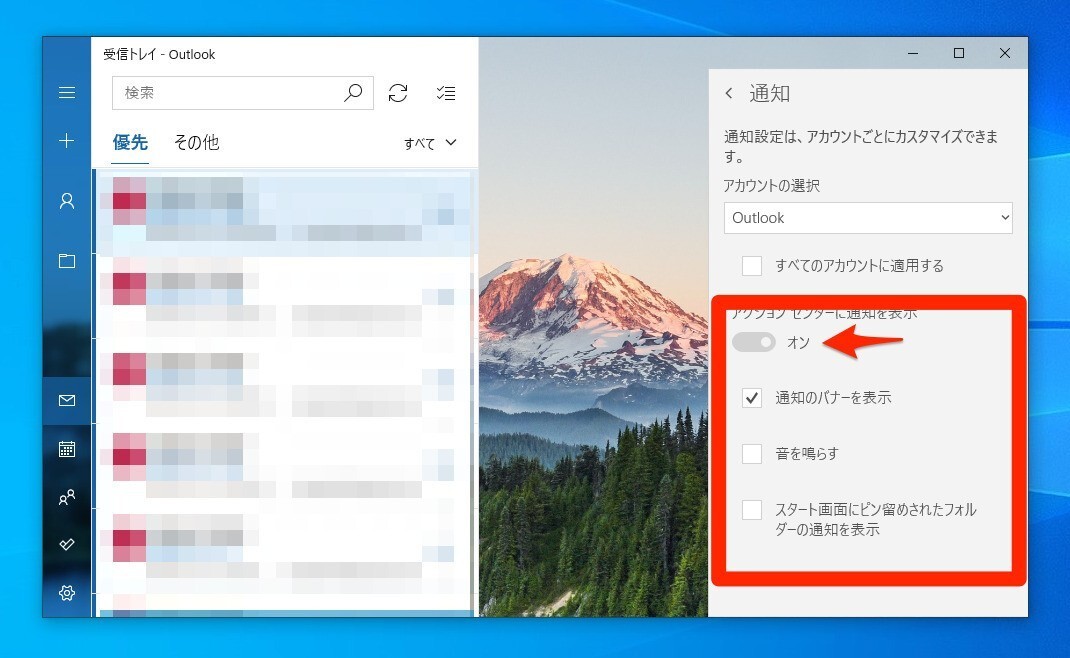1070x658 pixels.
Task: Enable スタート画面にピン留めされたフォルダー notification checkbox
Action: point(752,509)
